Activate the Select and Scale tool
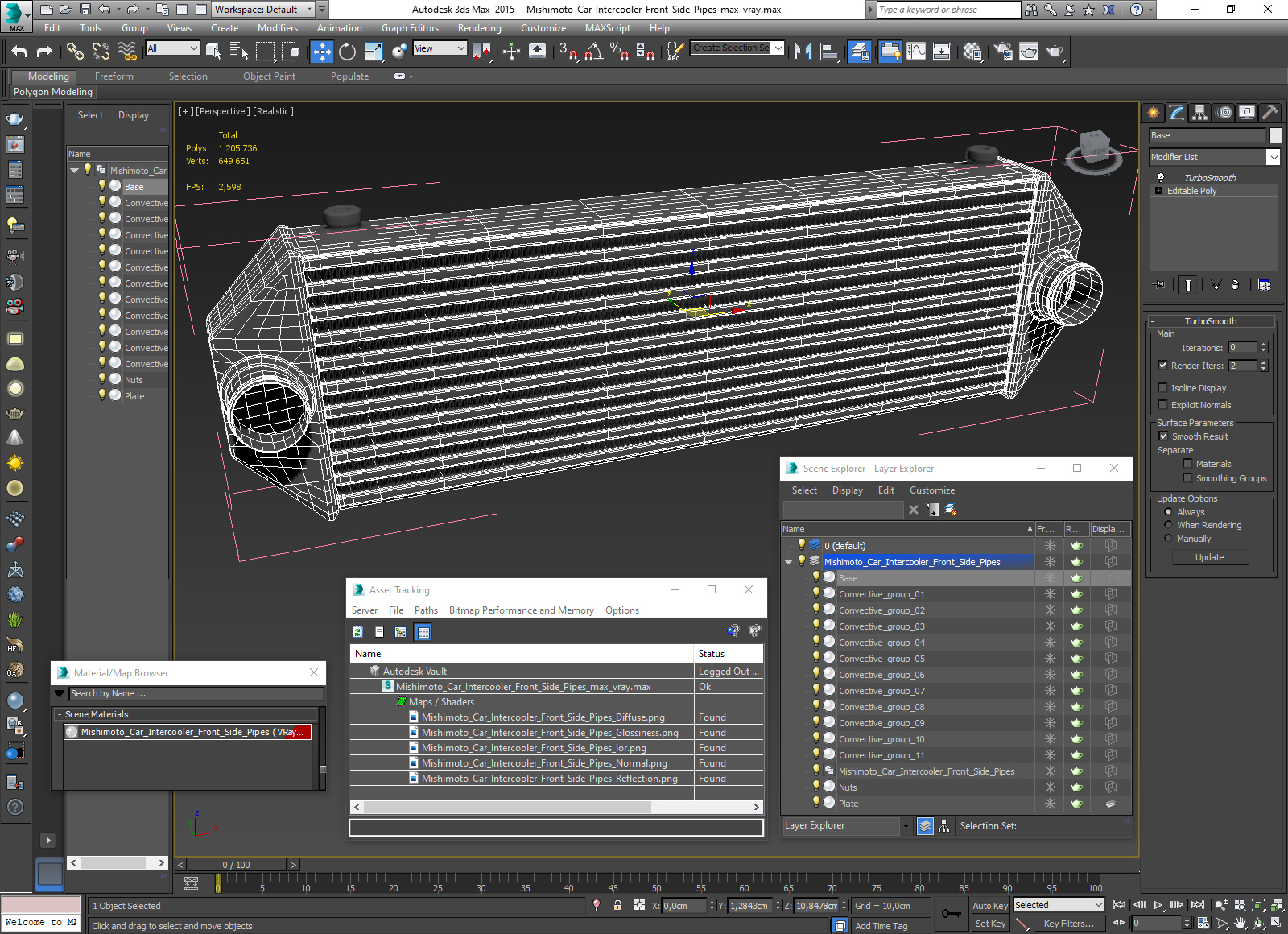This screenshot has width=1288, height=934. 374,52
